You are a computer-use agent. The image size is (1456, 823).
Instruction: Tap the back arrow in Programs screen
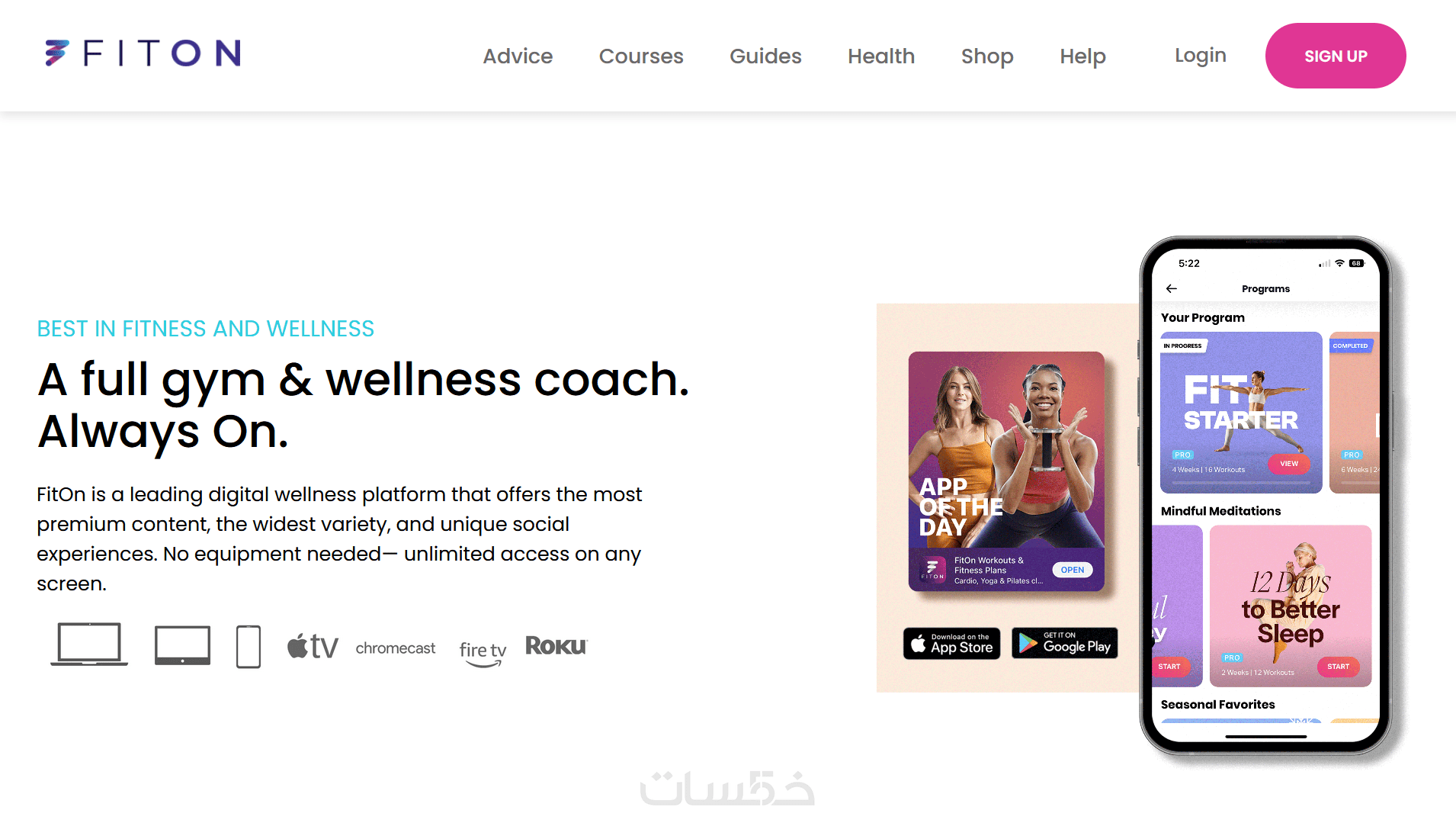[x=1172, y=288]
